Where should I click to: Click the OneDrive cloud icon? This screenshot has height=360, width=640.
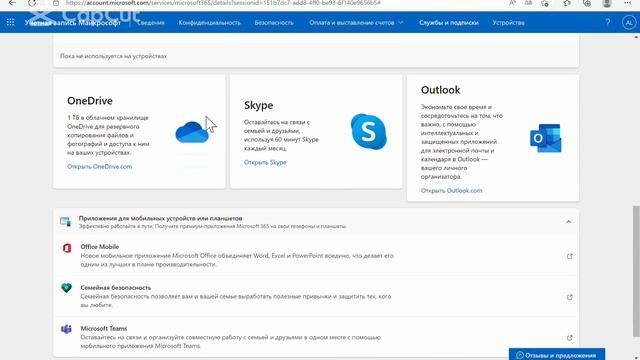[192, 132]
